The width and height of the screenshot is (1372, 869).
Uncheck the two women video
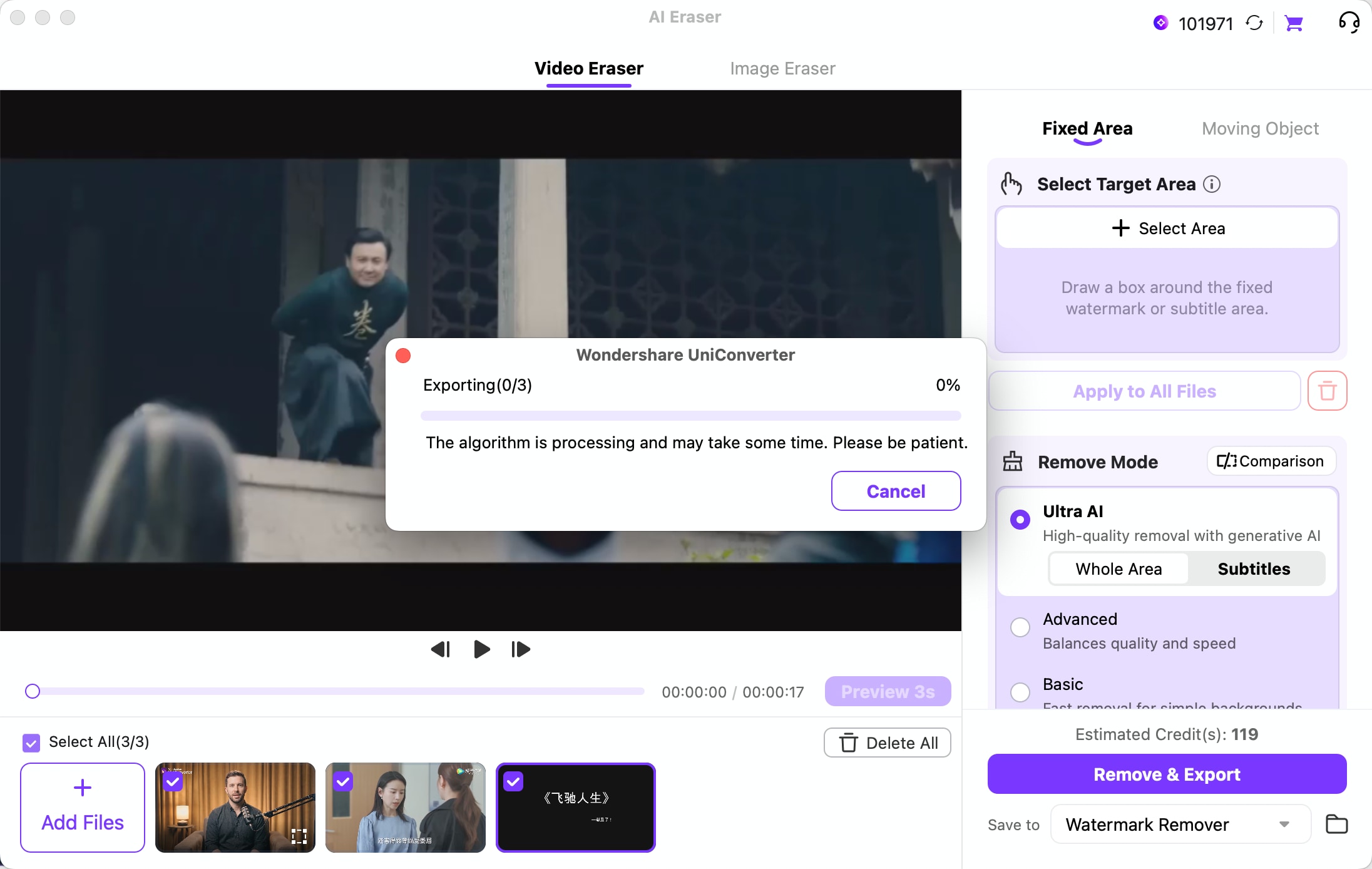point(343,781)
